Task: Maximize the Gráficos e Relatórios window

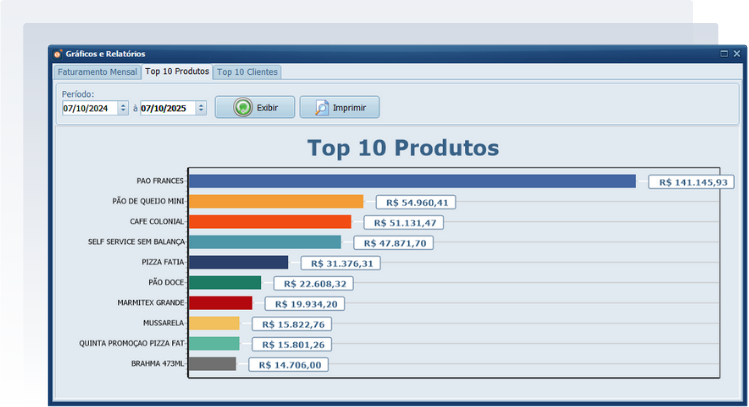Action: coord(723,53)
